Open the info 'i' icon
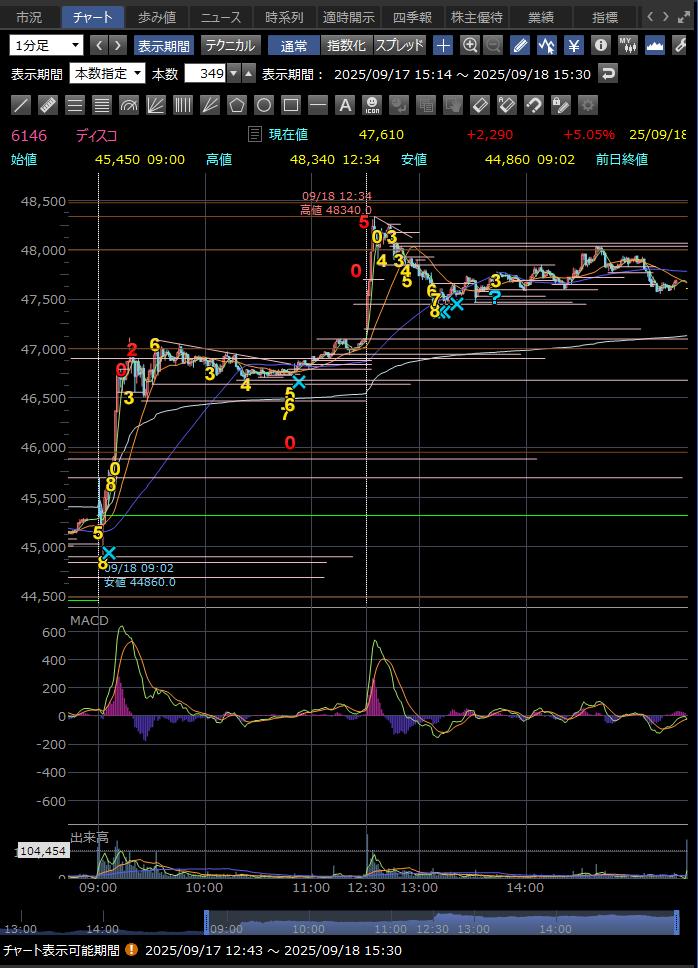This screenshot has width=698, height=968. 600,45
